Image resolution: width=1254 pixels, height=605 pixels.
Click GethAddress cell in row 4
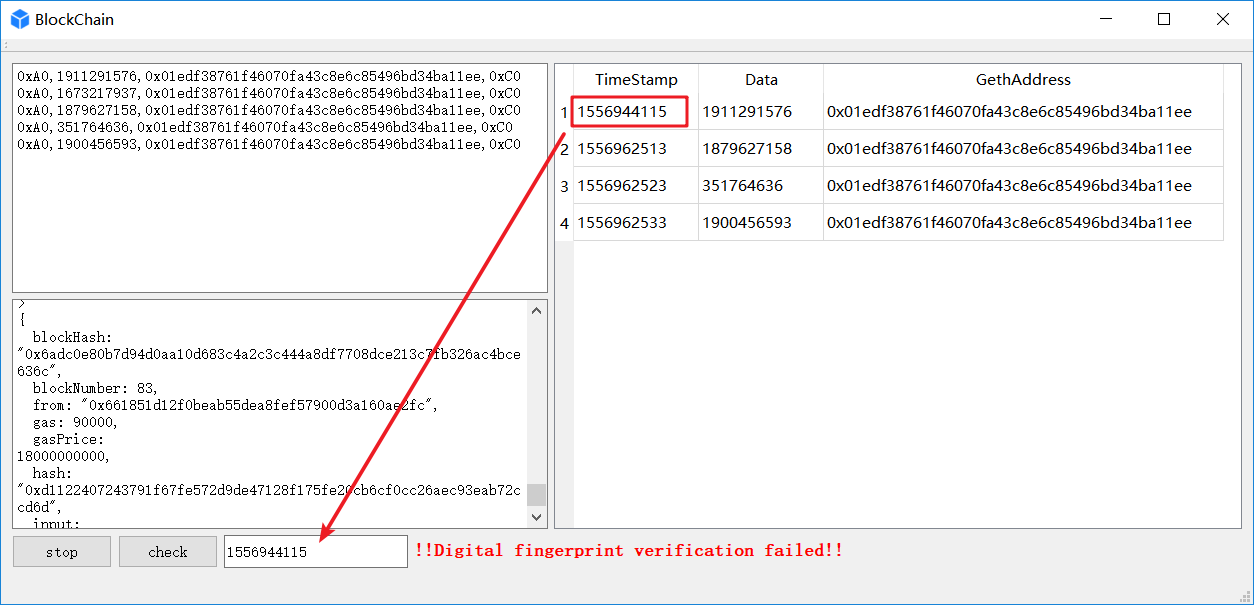pos(1023,223)
